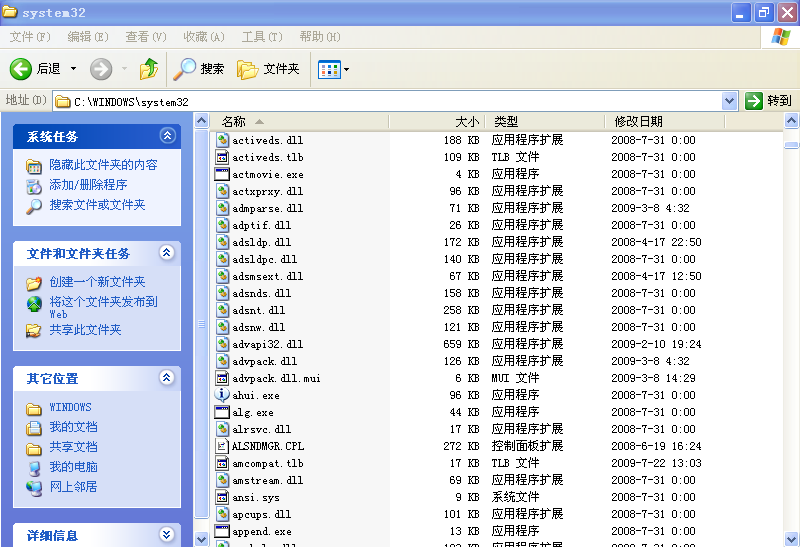Expand the address bar dropdown list

click(729, 101)
